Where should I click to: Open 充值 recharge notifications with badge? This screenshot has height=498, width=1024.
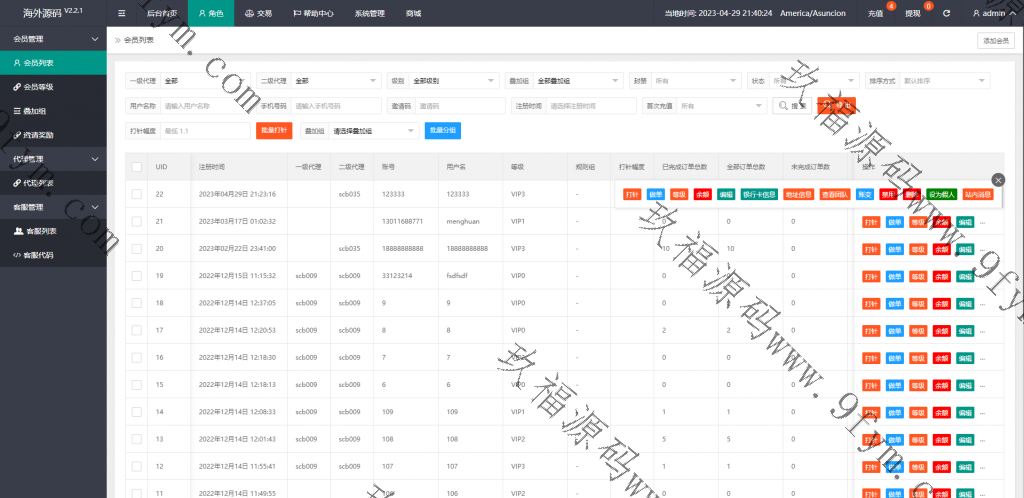click(x=877, y=13)
